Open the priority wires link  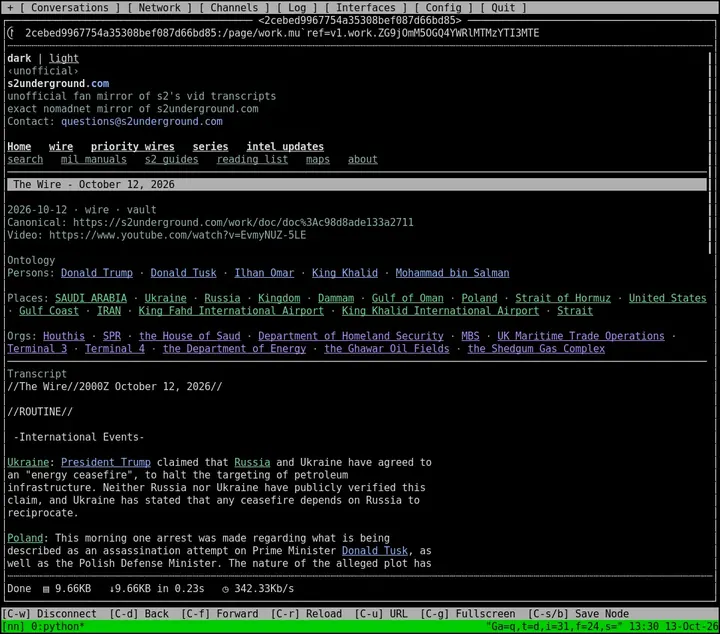[133, 146]
